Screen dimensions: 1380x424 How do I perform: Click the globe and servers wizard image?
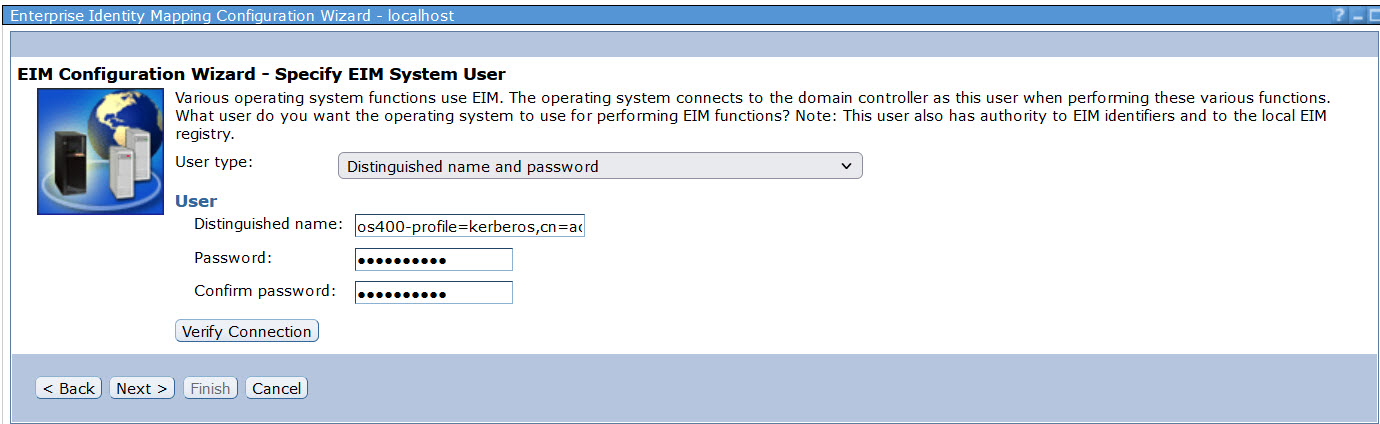point(100,151)
